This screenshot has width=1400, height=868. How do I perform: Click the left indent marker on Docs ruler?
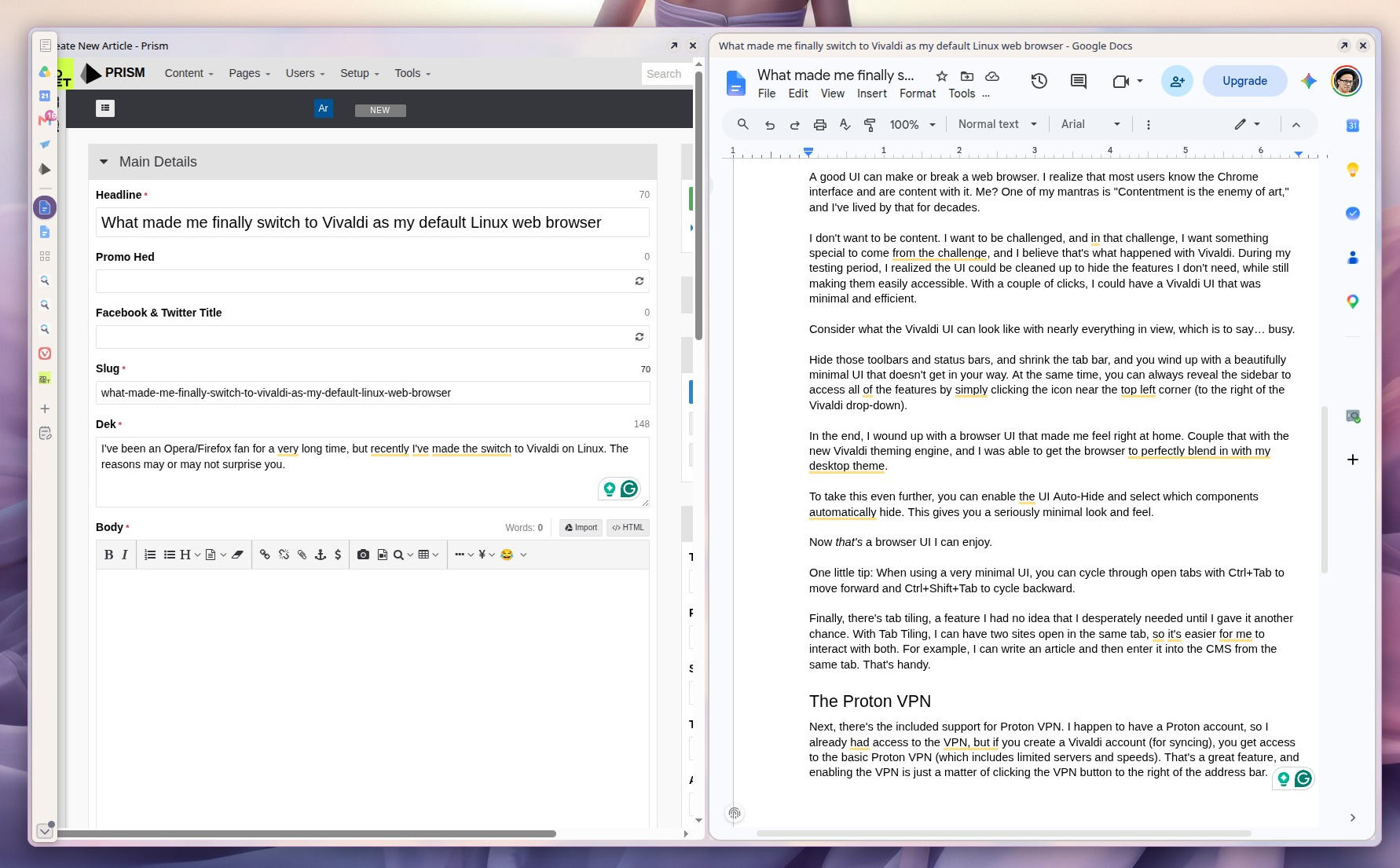[808, 152]
